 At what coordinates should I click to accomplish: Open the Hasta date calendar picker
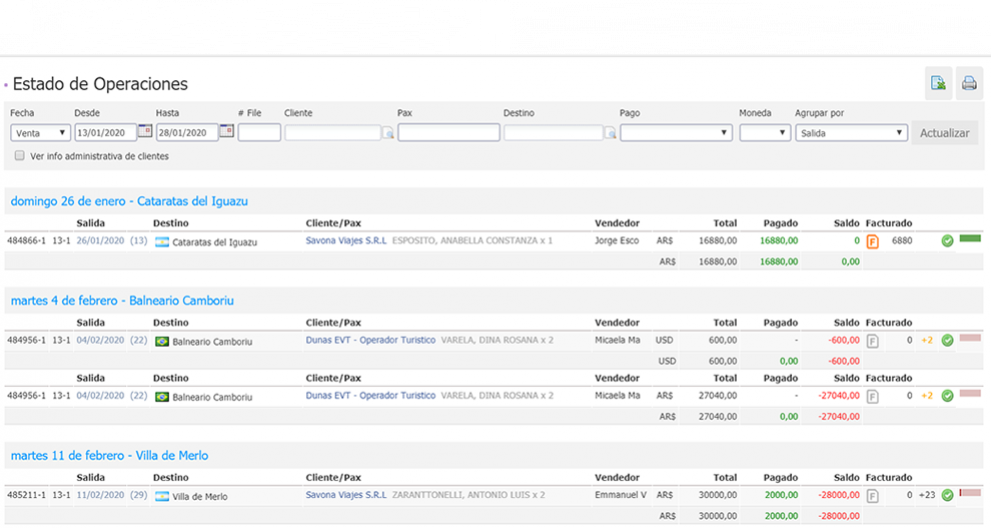(x=226, y=131)
